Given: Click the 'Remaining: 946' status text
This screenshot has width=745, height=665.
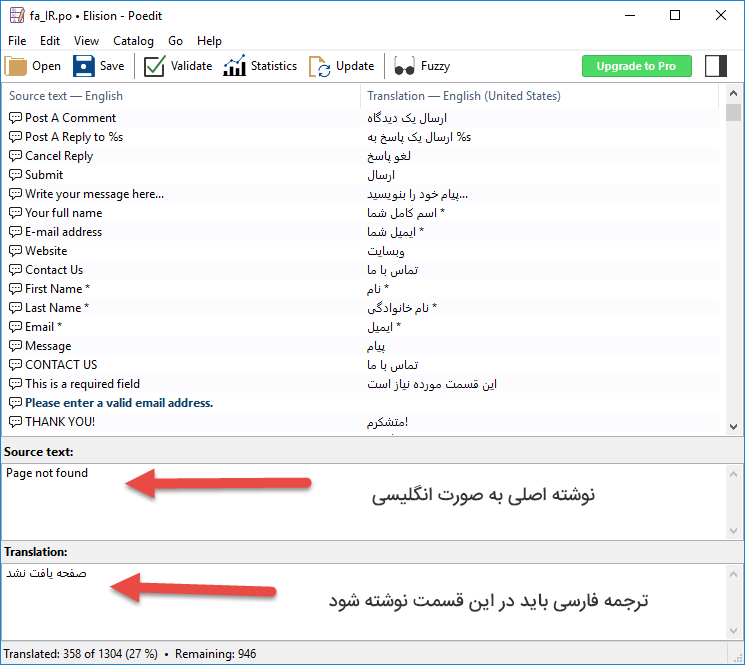Looking at the screenshot, I should [215, 654].
